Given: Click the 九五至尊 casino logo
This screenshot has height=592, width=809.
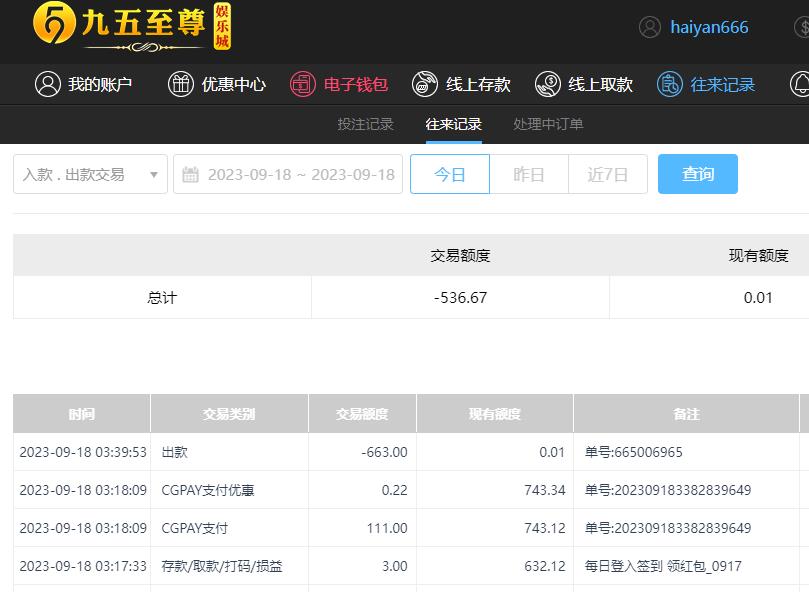Looking at the screenshot, I should pos(132,27).
